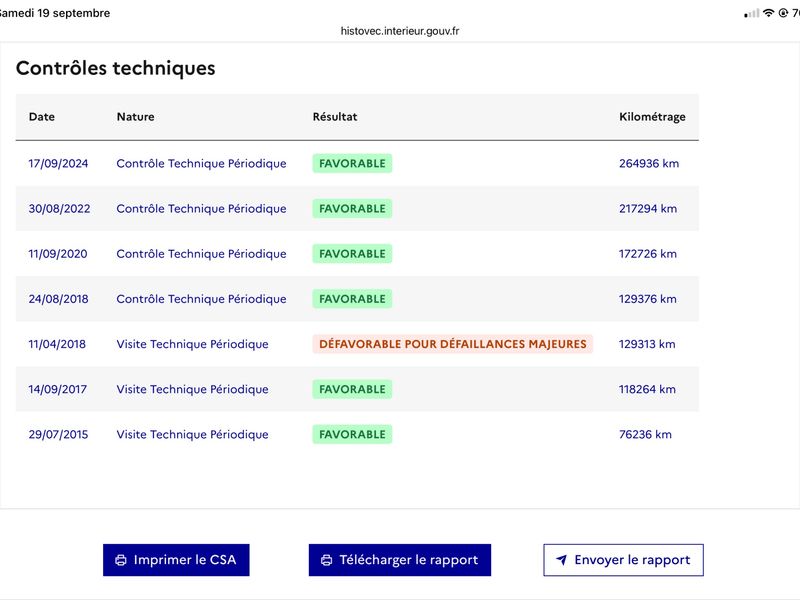Tap the cellular signal bars icon
Screen dimensions: 800x600
752,14
